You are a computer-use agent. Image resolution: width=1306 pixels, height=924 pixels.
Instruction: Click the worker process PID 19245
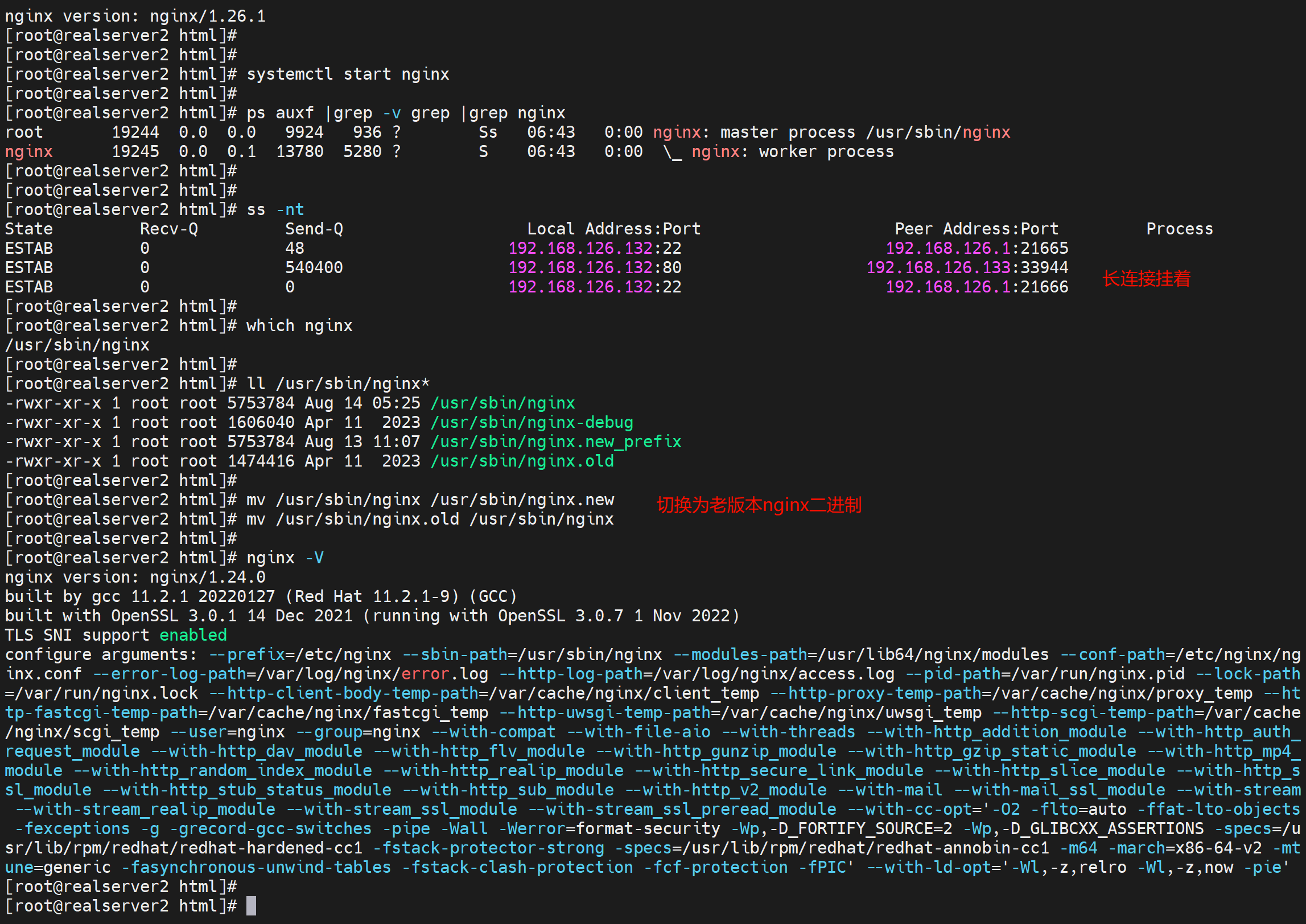pos(135,151)
